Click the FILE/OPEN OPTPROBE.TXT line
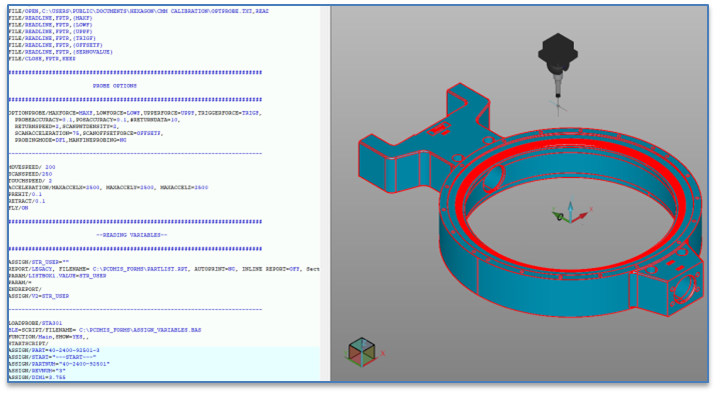Image resolution: width=716 pixels, height=393 pixels. (138, 11)
